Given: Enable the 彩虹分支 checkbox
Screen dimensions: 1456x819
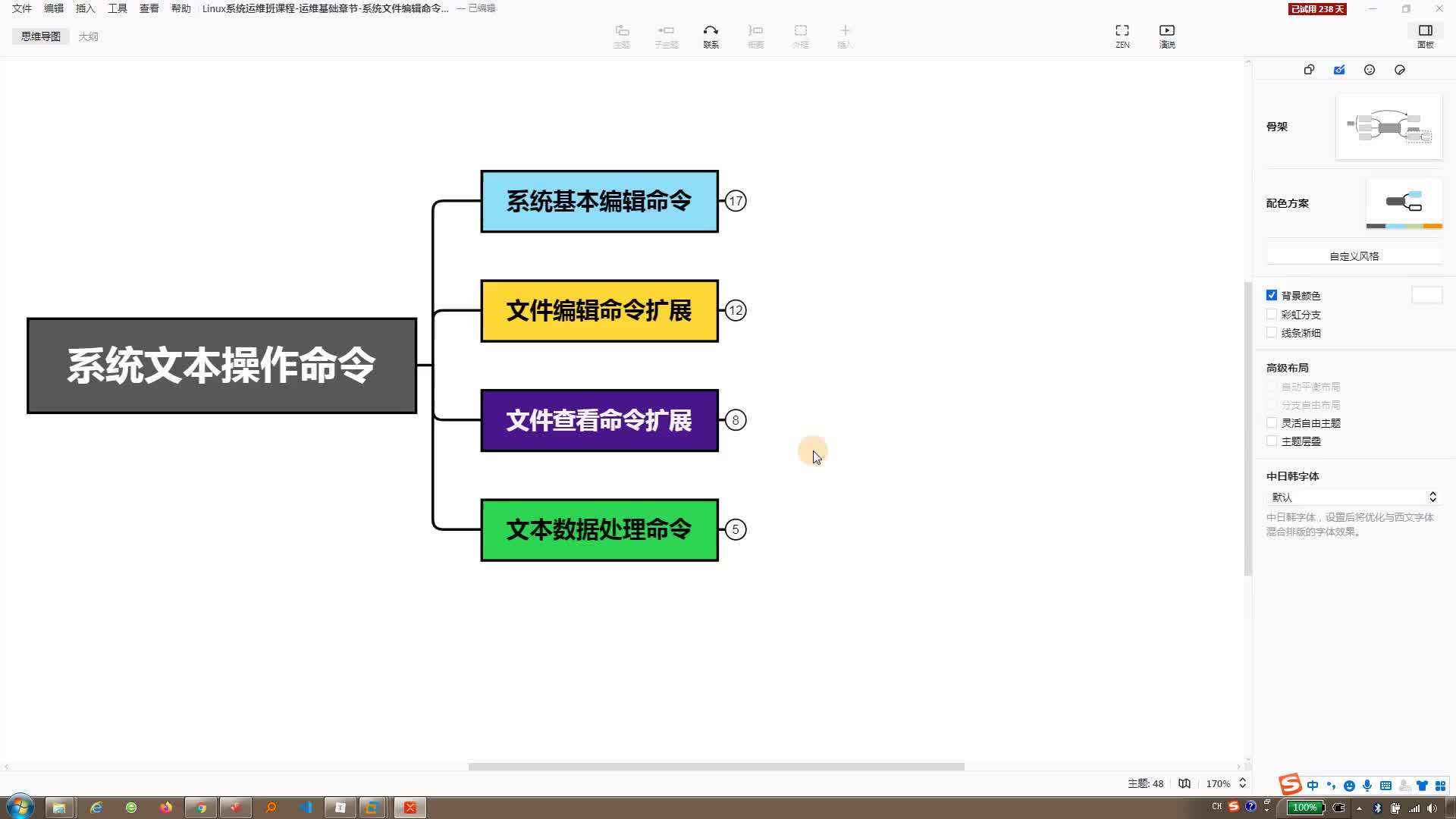Looking at the screenshot, I should point(1272,314).
